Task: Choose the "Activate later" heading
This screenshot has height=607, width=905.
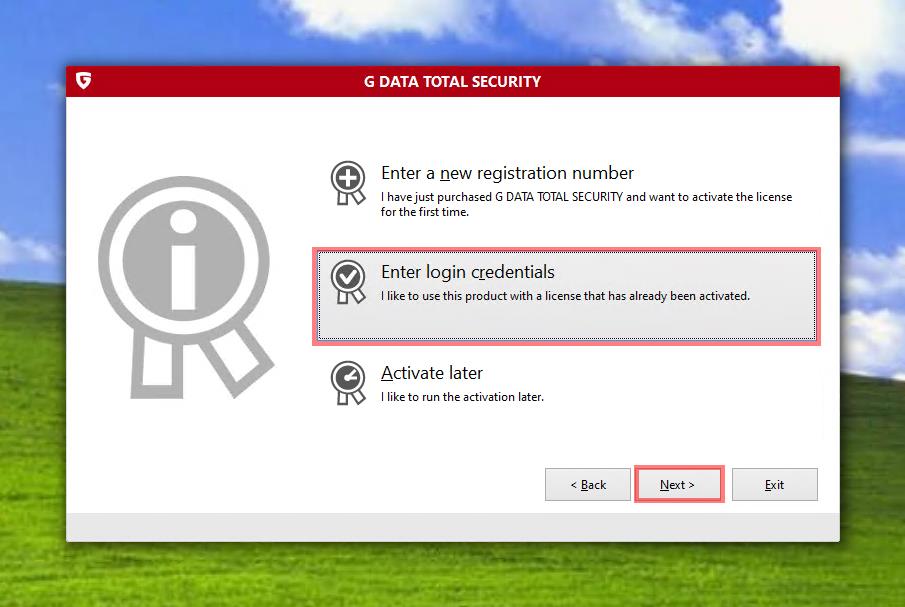Action: pyautogui.click(x=432, y=373)
